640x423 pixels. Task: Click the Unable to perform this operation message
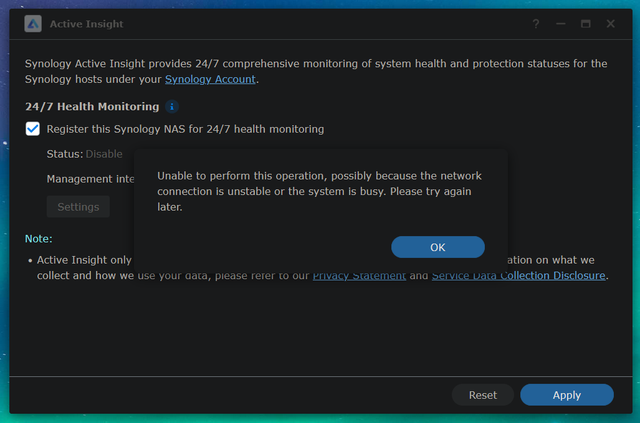click(x=319, y=191)
